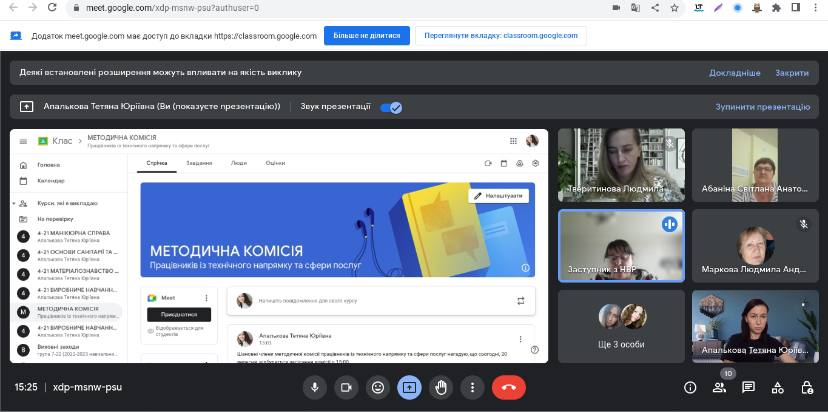The height and width of the screenshot is (412, 828).
Task: Go back in browser history
Action: [x=13, y=7]
